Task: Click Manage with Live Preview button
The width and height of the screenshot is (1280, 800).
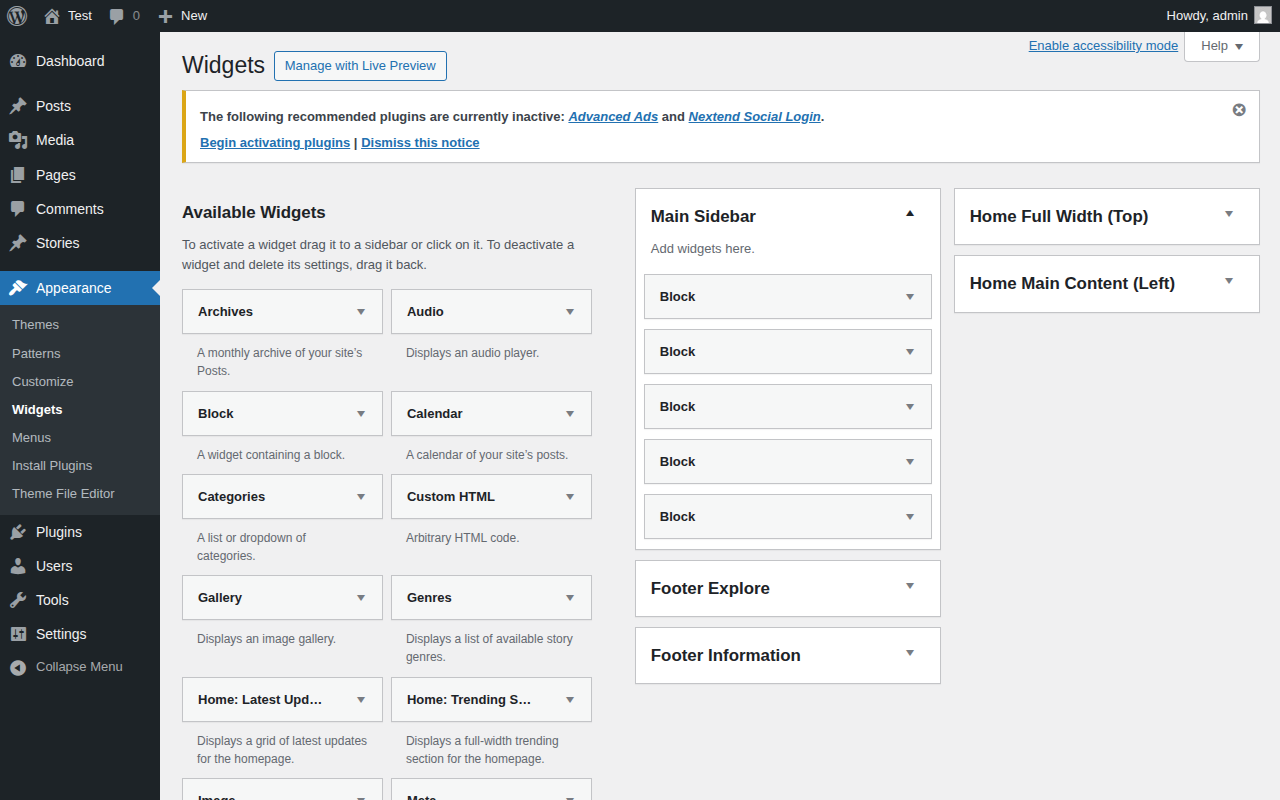Action: [360, 66]
